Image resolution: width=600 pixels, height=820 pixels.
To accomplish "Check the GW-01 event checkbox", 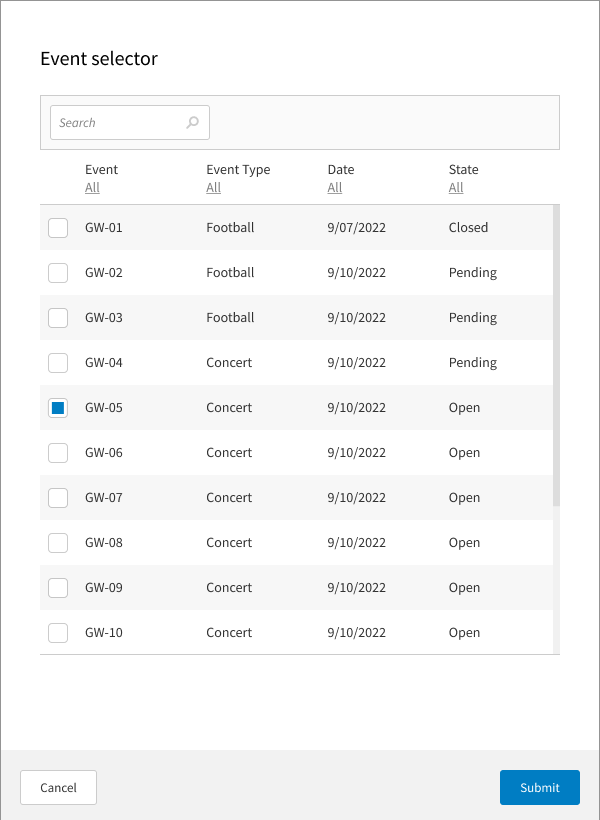I will 57,227.
